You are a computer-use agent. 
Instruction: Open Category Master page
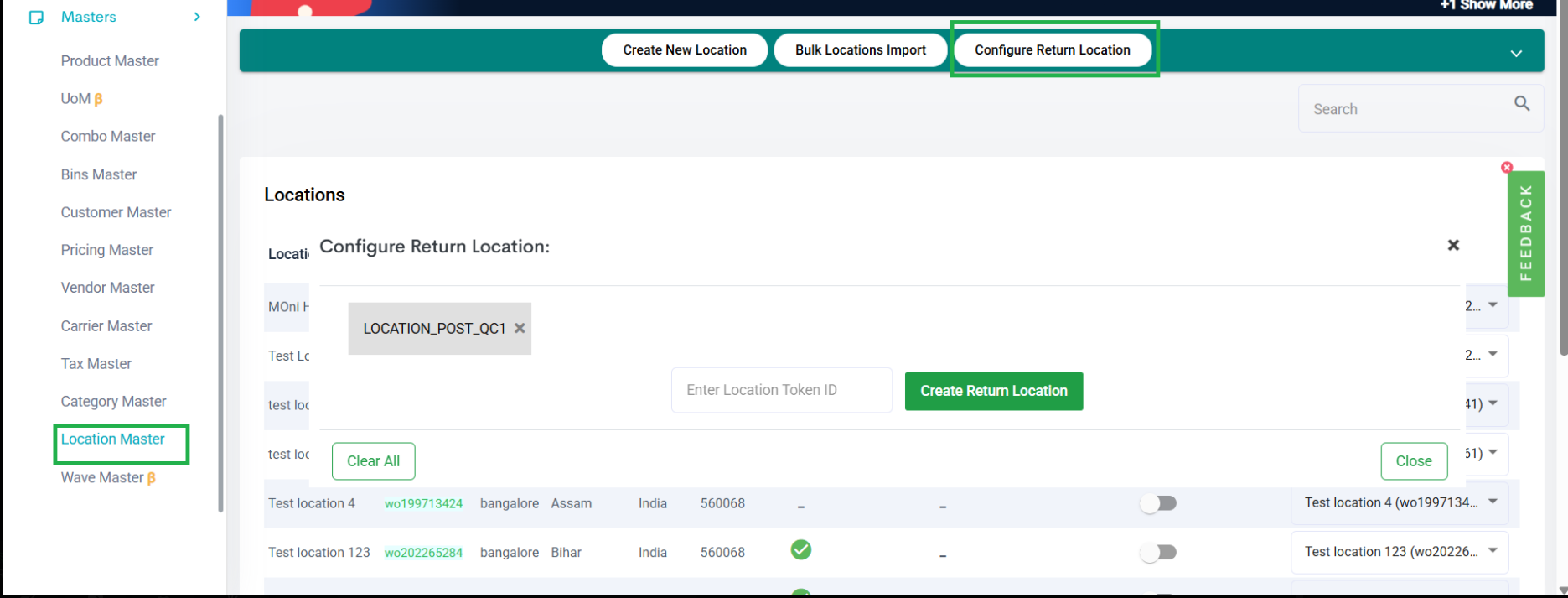pos(113,402)
